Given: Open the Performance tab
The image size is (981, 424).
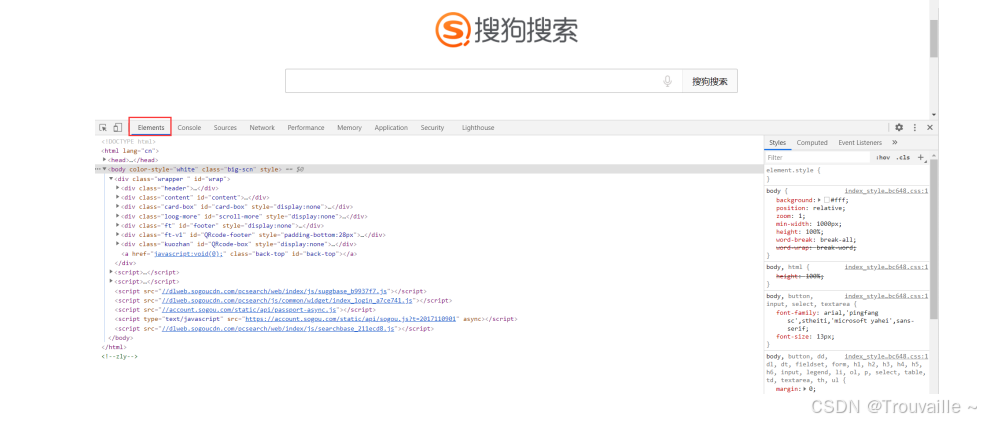Looking at the screenshot, I should [x=306, y=128].
